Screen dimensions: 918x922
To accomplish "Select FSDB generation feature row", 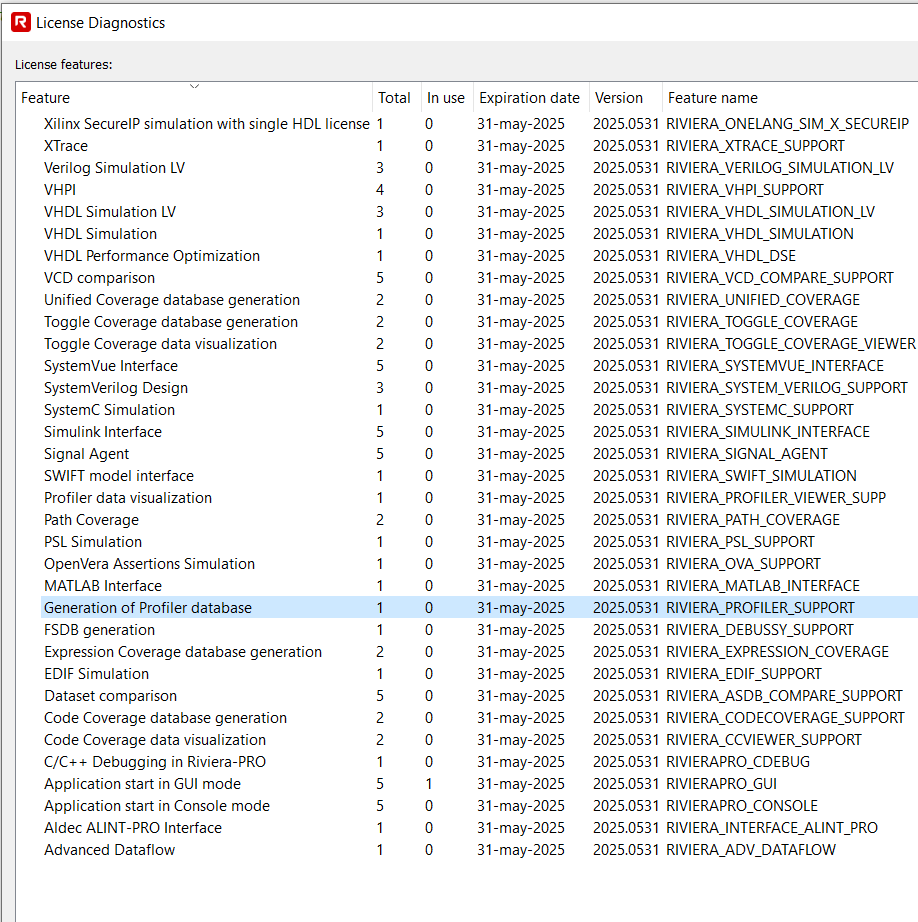I will [x=99, y=630].
